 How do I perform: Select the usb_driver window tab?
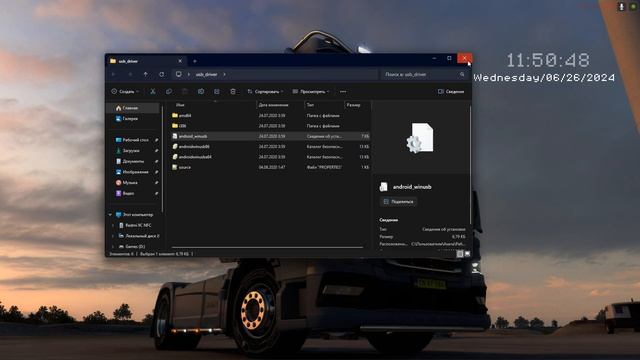(x=146, y=61)
